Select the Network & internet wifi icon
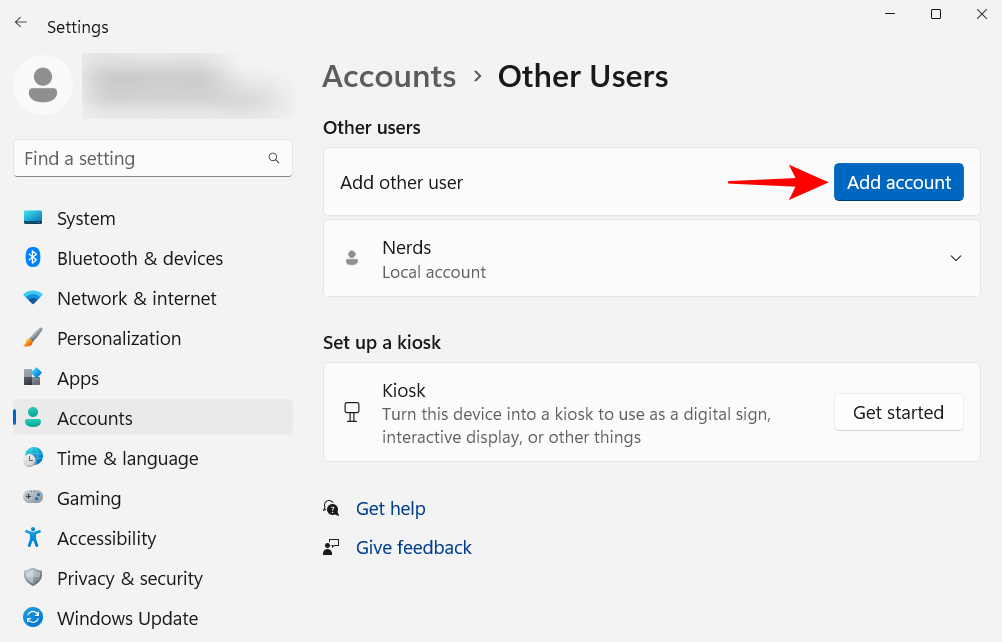The image size is (1002, 642). pos(33,298)
